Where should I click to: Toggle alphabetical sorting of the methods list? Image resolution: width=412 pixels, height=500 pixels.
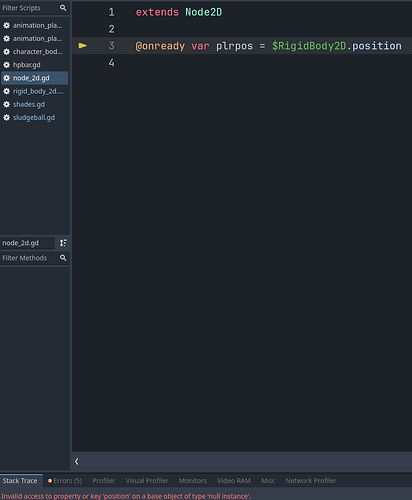click(63, 243)
